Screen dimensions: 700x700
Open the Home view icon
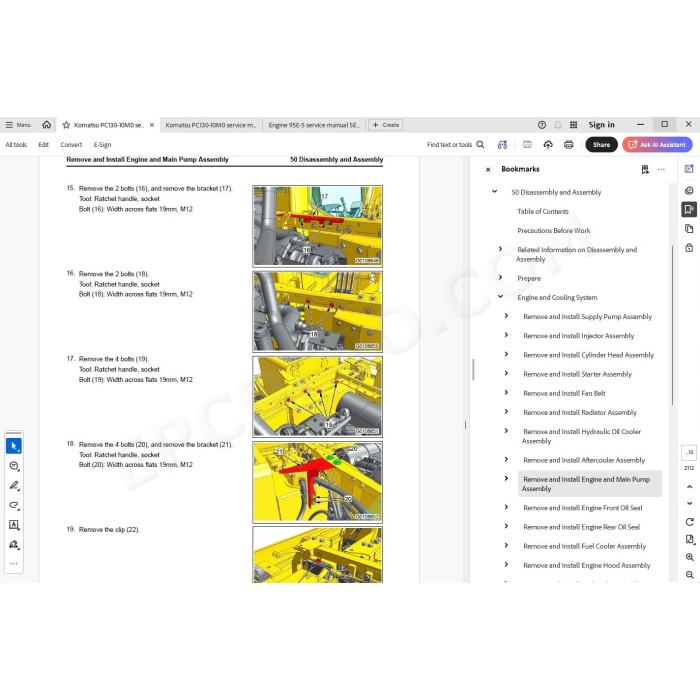(x=46, y=125)
